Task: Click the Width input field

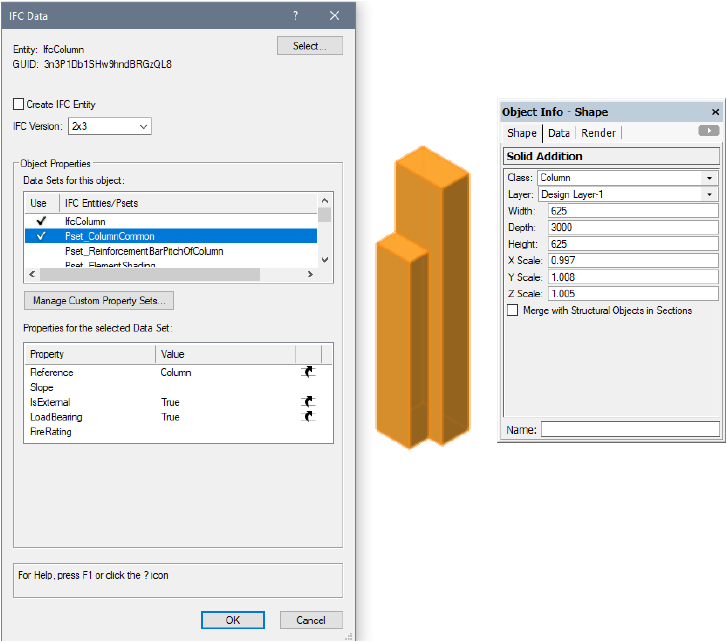Action: [633, 211]
